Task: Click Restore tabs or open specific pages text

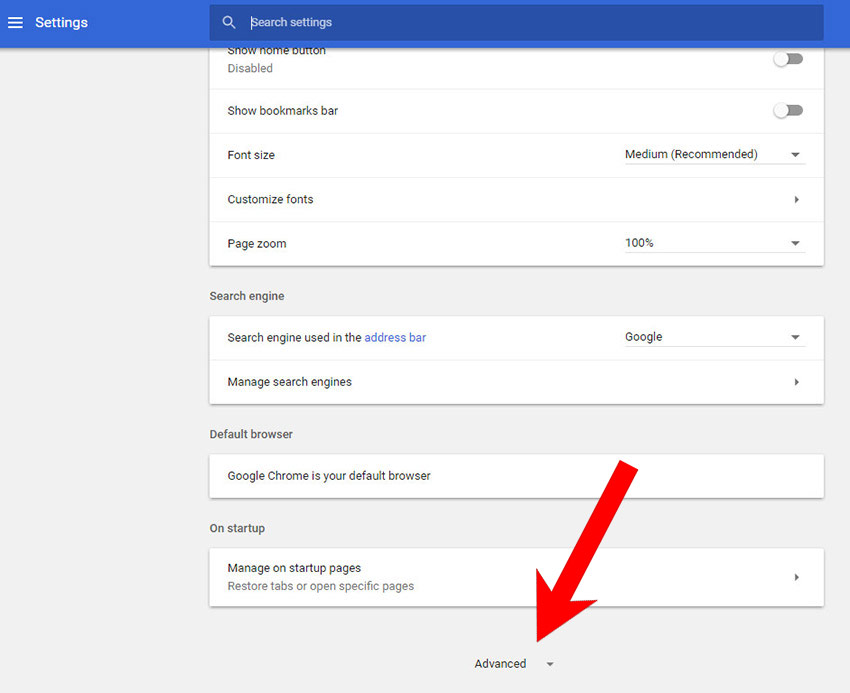Action: 320,586
